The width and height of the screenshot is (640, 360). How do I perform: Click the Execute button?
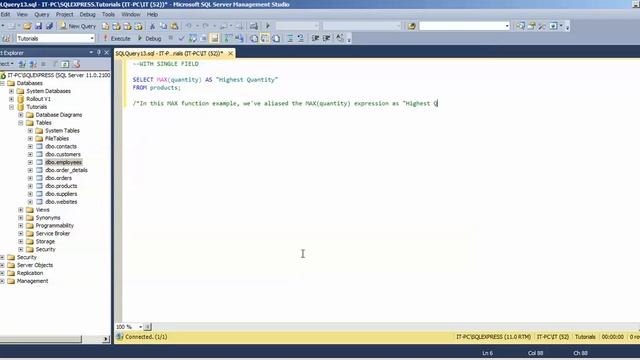tap(117, 38)
